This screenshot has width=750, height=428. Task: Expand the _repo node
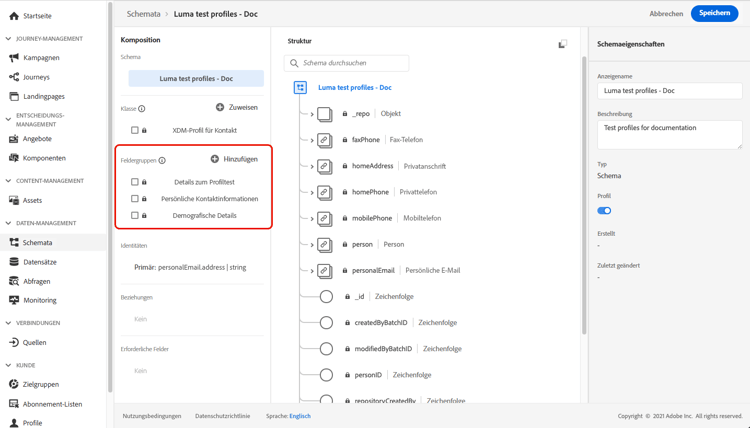pyautogui.click(x=312, y=114)
